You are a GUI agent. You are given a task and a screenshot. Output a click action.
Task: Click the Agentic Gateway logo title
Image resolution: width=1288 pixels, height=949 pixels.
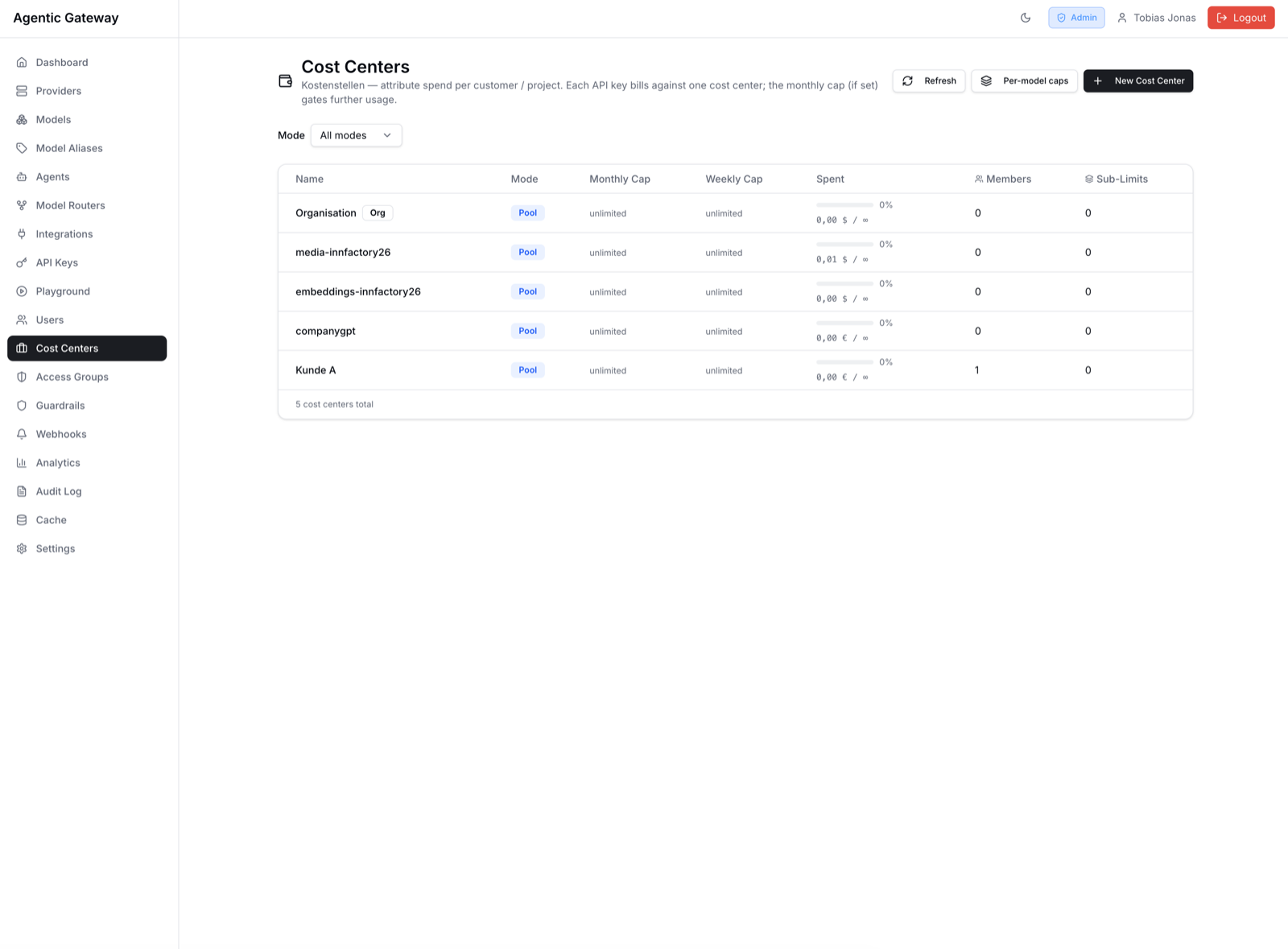(66, 18)
